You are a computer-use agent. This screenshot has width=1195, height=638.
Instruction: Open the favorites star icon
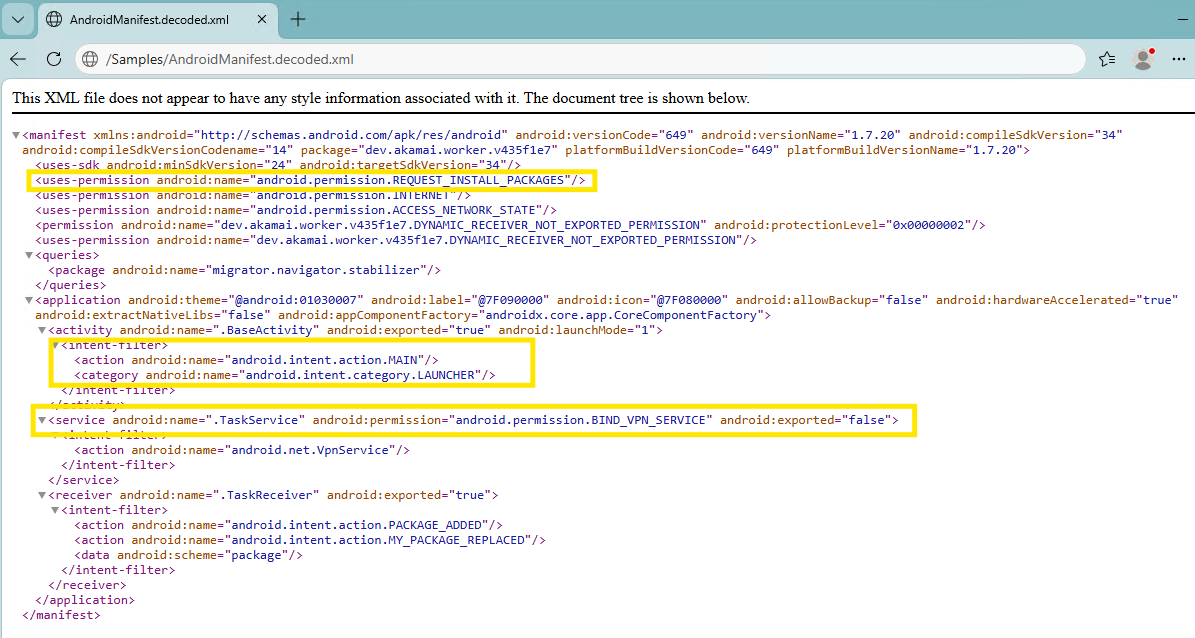pos(1107,59)
